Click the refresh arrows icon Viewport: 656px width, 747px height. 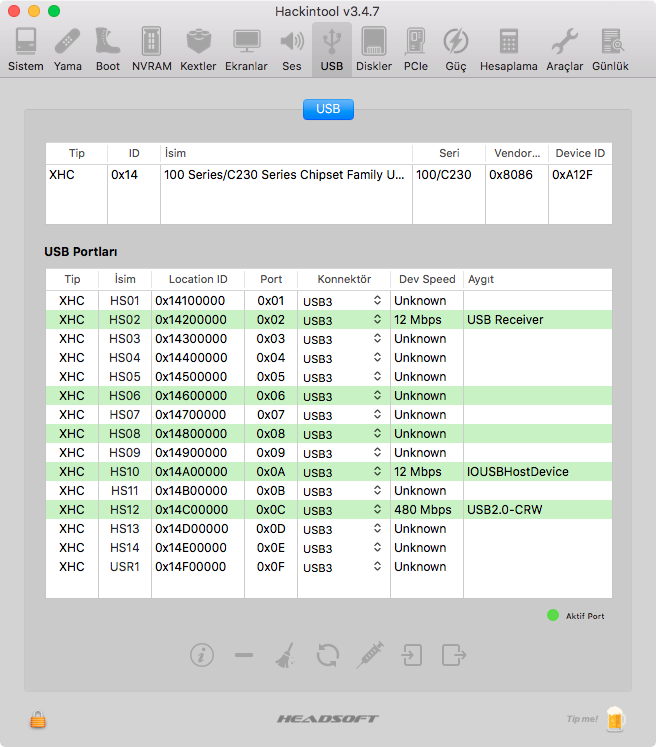(x=327, y=655)
